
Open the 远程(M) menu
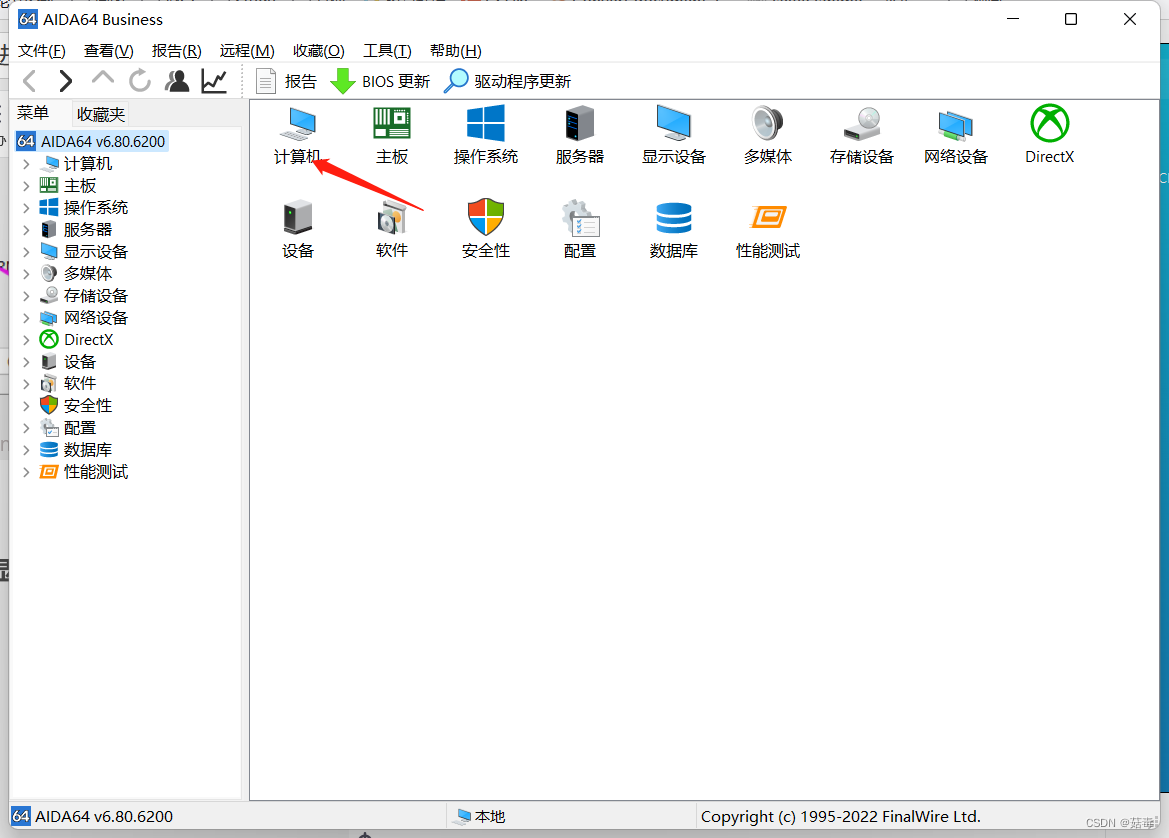(247, 51)
